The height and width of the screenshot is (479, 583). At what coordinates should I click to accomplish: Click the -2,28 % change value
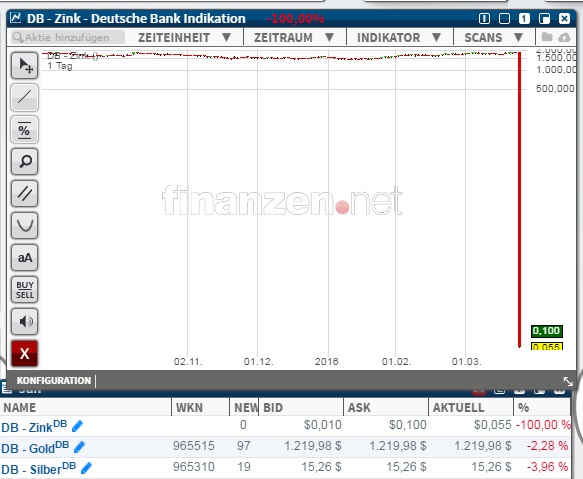point(547,446)
